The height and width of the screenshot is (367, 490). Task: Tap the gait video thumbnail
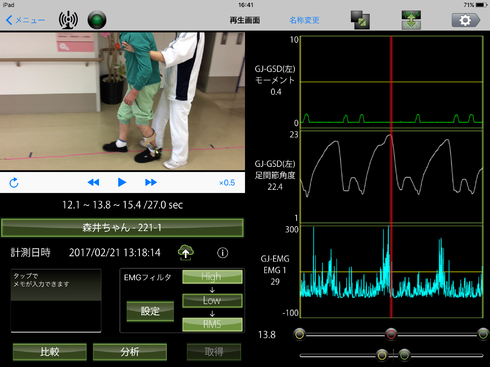click(x=122, y=101)
